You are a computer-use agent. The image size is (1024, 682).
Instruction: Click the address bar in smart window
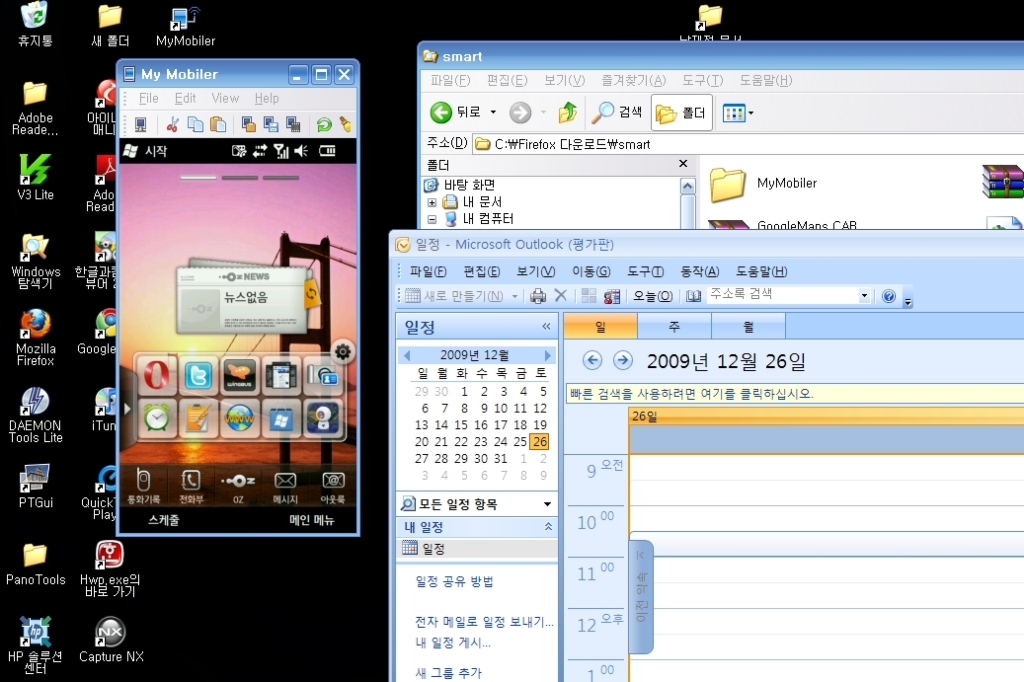[748, 144]
